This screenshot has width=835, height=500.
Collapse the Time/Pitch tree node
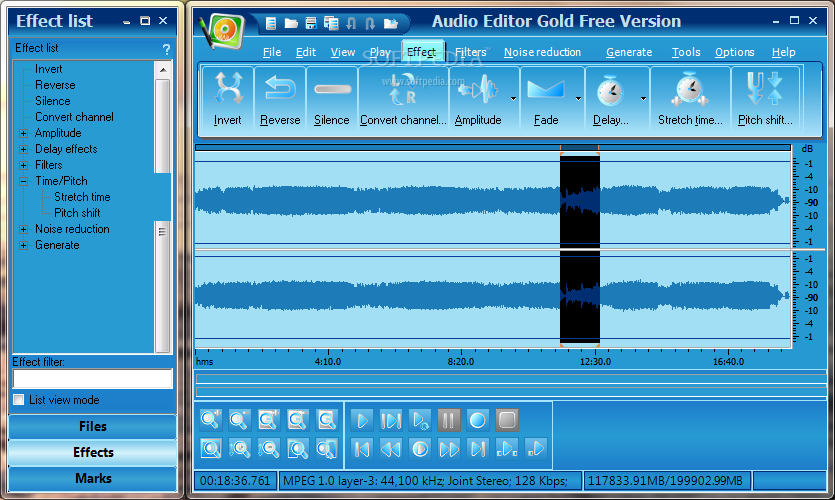pyautogui.click(x=23, y=181)
